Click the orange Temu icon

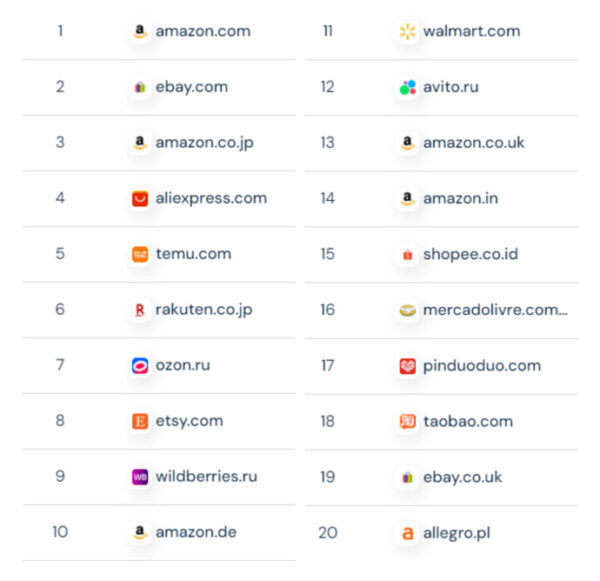[x=140, y=254]
